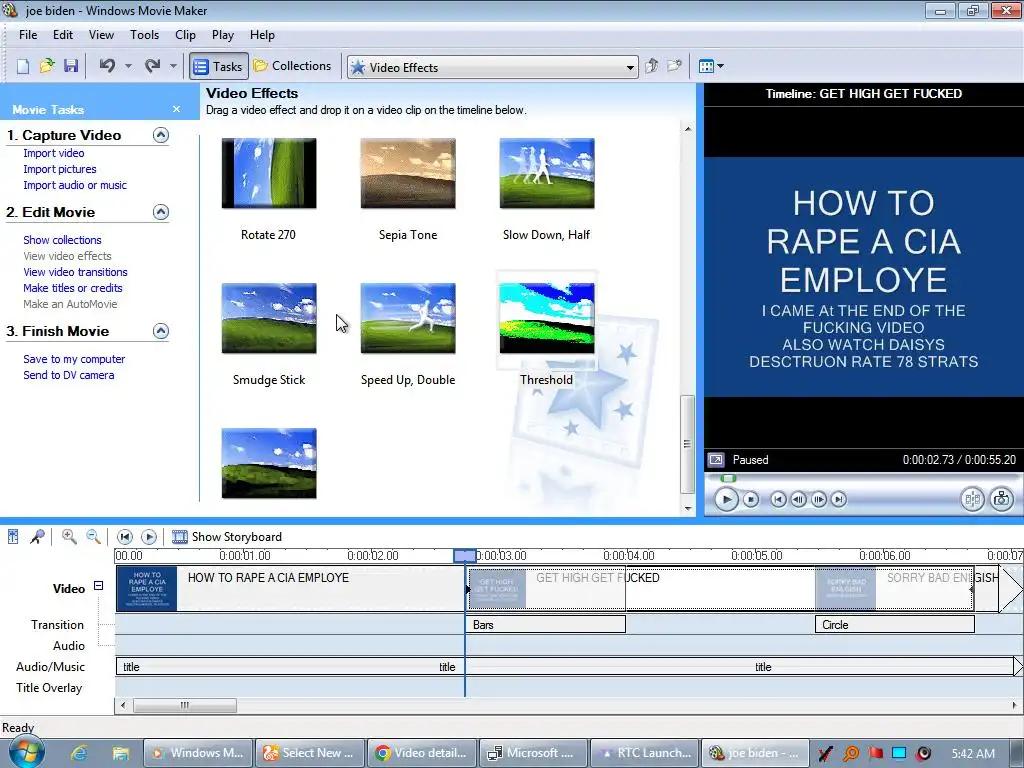Image resolution: width=1024 pixels, height=768 pixels.
Task: Open the Tools menu
Action: tap(144, 35)
